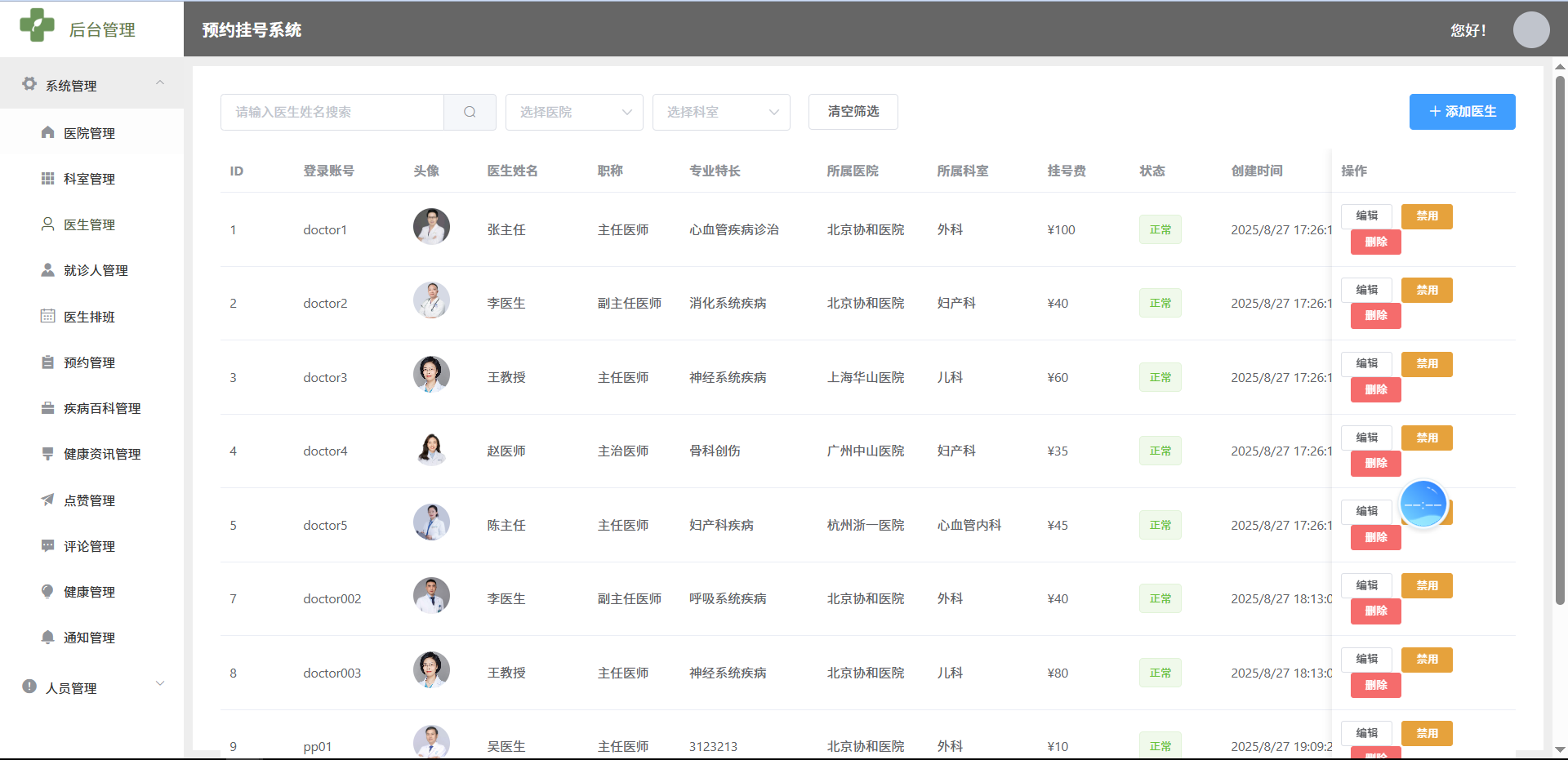Click the 清空筛选 button
The height and width of the screenshot is (760, 1568).
[x=853, y=112]
